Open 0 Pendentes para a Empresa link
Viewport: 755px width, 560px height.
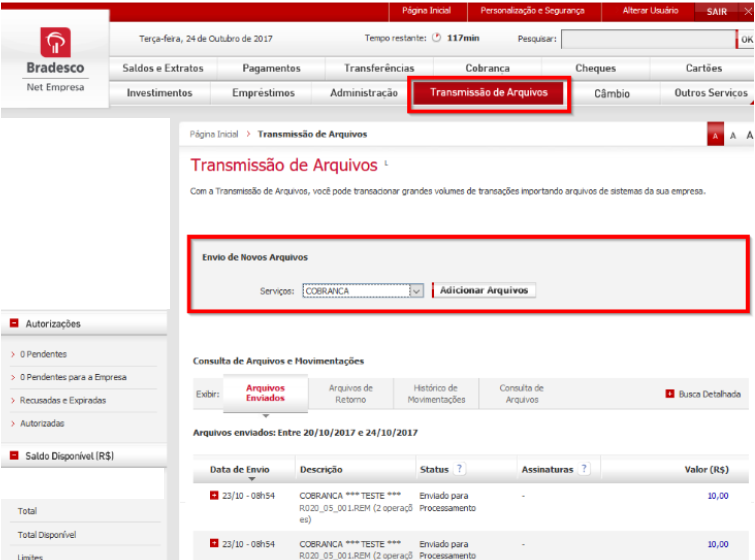(73, 377)
